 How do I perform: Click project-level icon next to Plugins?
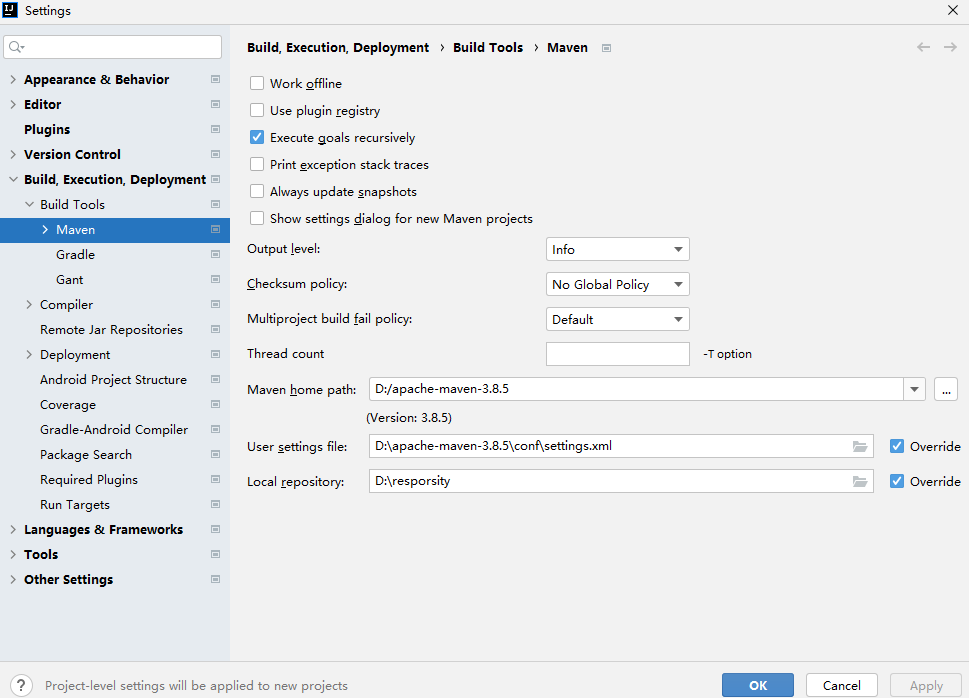pyautogui.click(x=215, y=129)
